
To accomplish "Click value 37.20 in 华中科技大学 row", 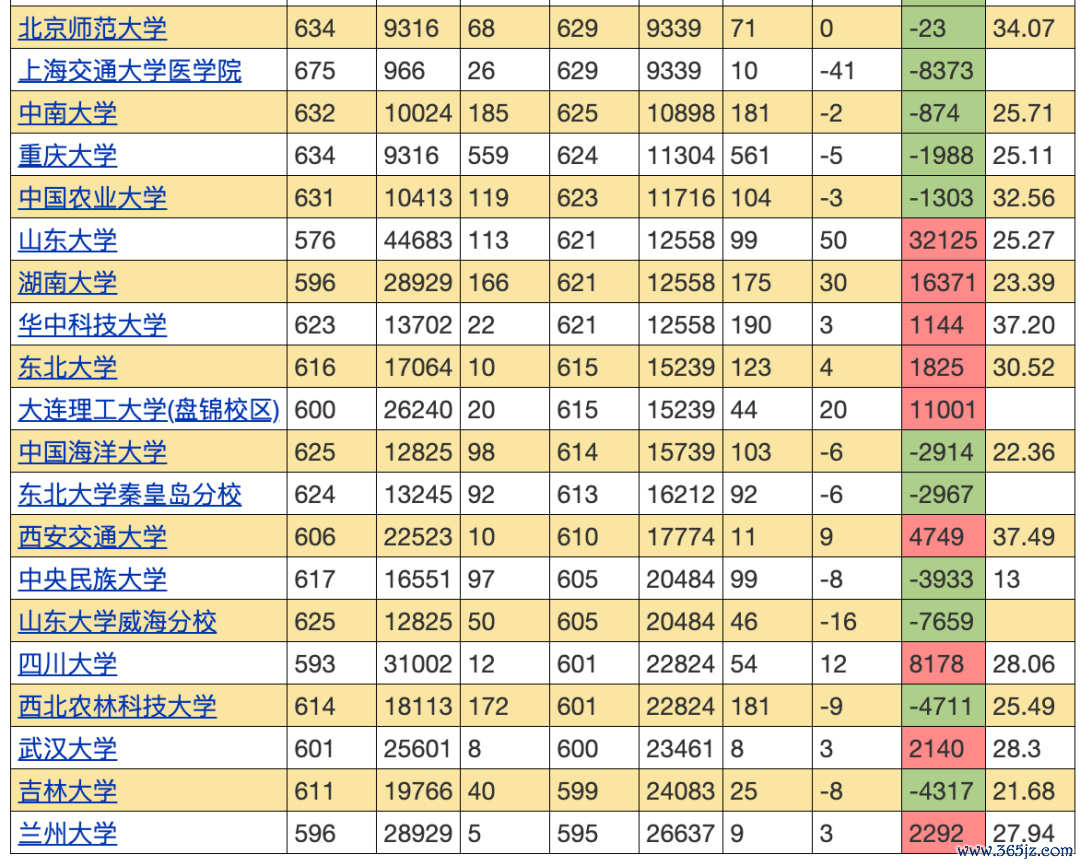I will pos(1024,325).
